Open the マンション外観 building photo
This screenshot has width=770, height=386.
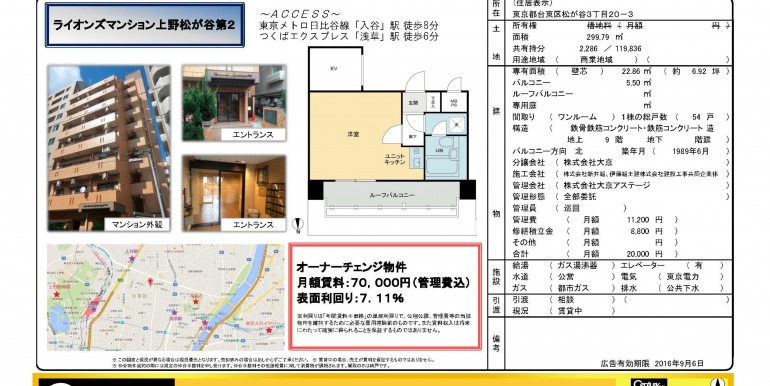point(109,148)
